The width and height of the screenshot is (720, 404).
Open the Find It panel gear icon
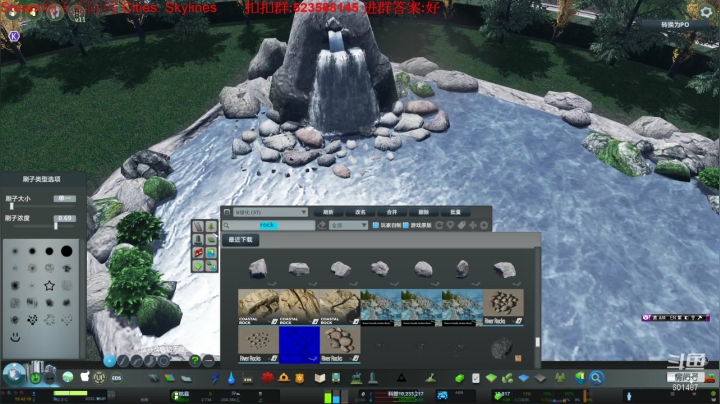484,225
